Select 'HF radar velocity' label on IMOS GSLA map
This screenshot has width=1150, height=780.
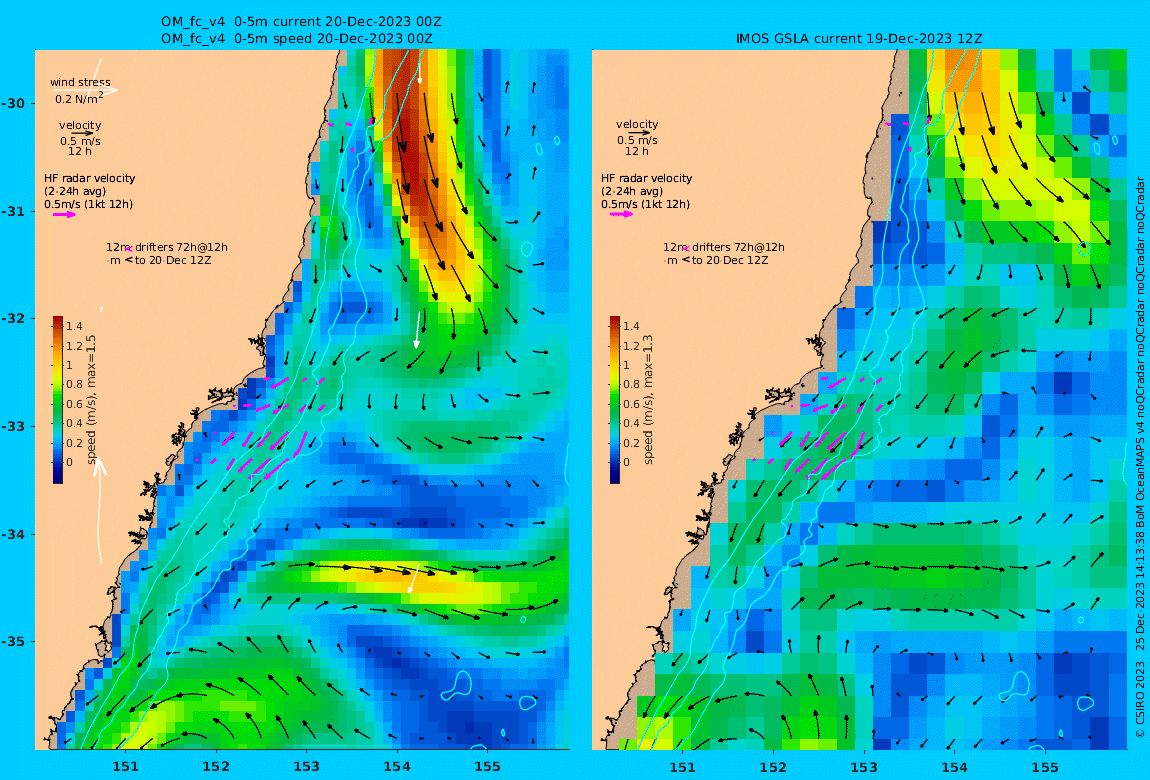[x=646, y=178]
